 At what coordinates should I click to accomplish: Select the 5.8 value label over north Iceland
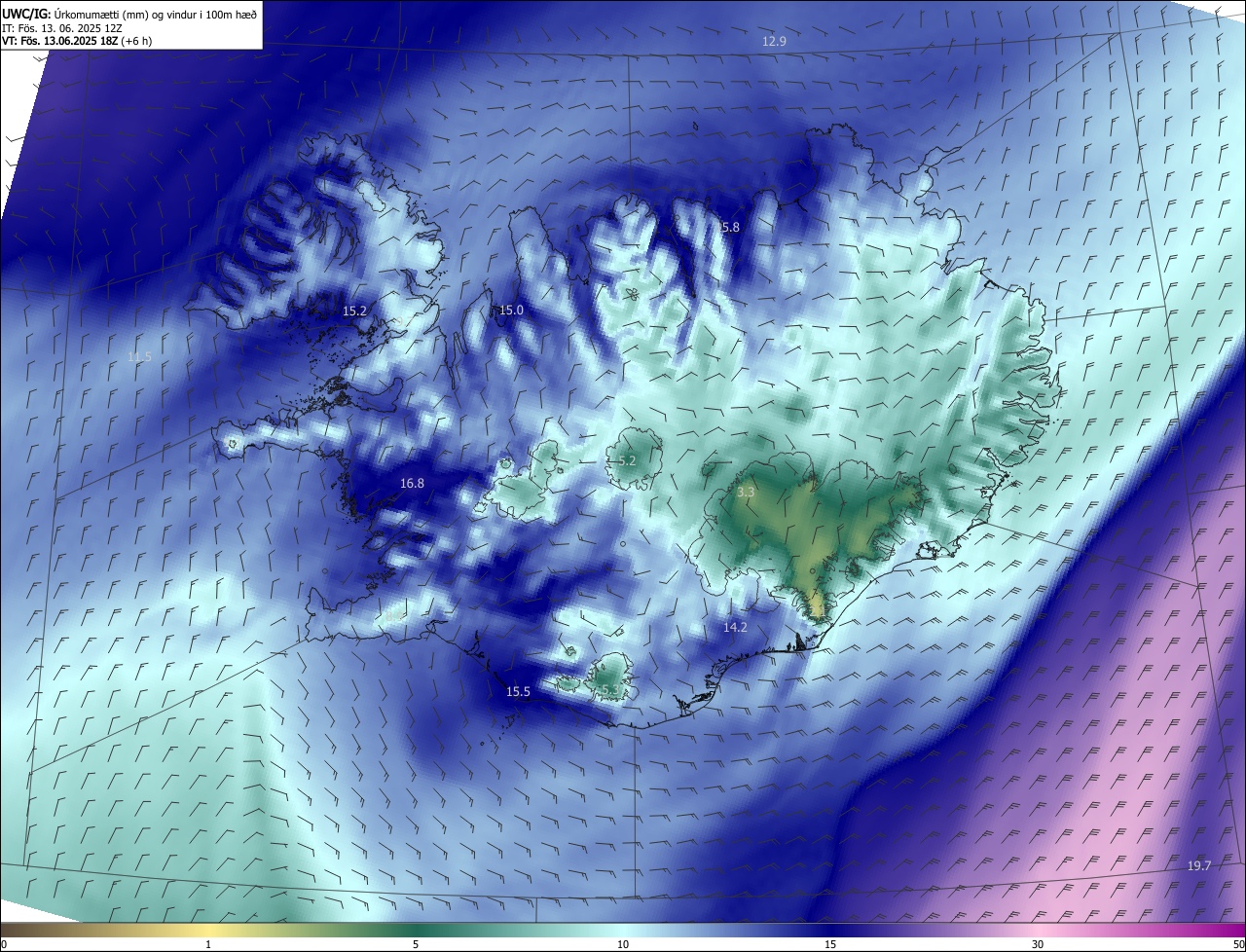(730, 227)
